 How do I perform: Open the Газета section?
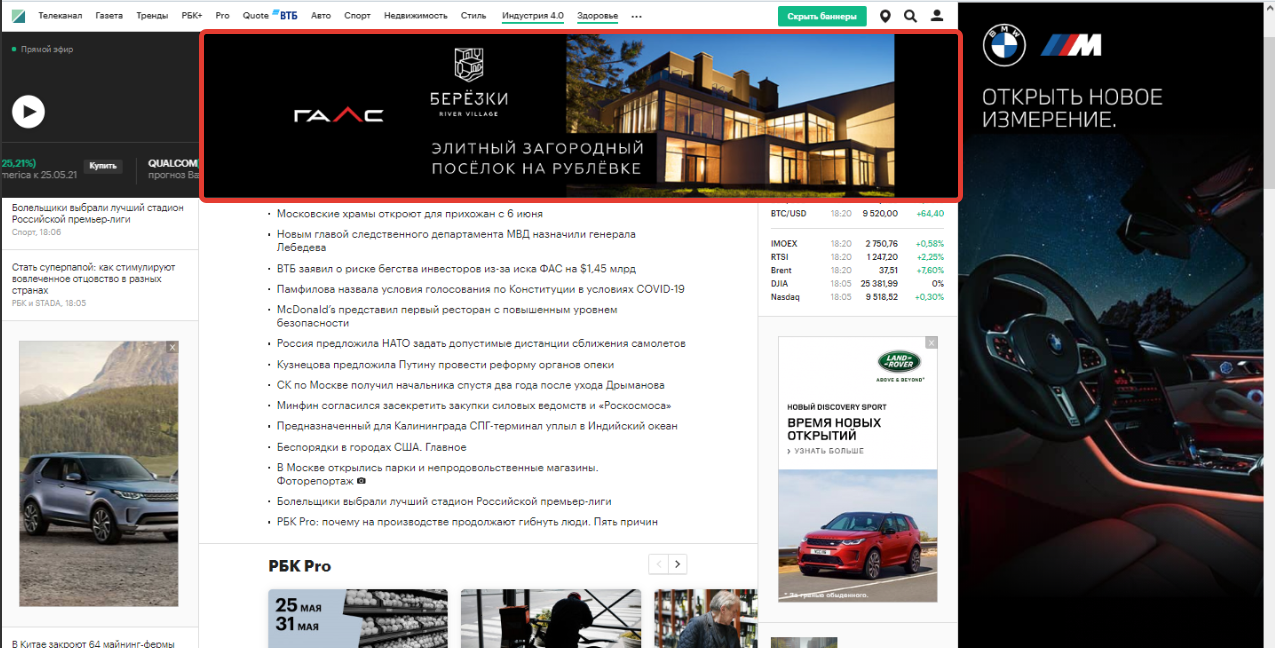click(x=109, y=16)
